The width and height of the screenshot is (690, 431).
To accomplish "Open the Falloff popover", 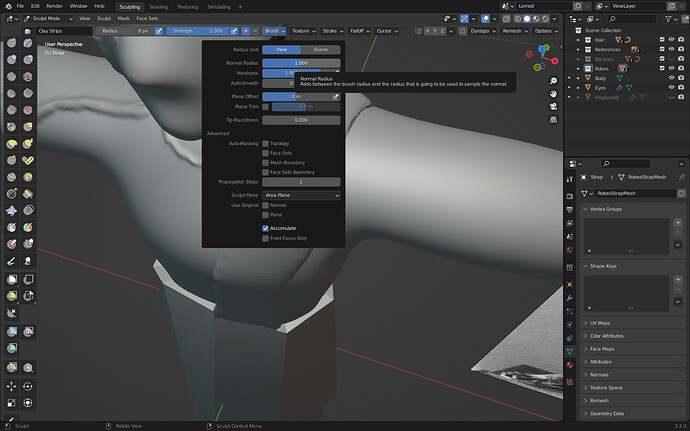I will pos(360,31).
